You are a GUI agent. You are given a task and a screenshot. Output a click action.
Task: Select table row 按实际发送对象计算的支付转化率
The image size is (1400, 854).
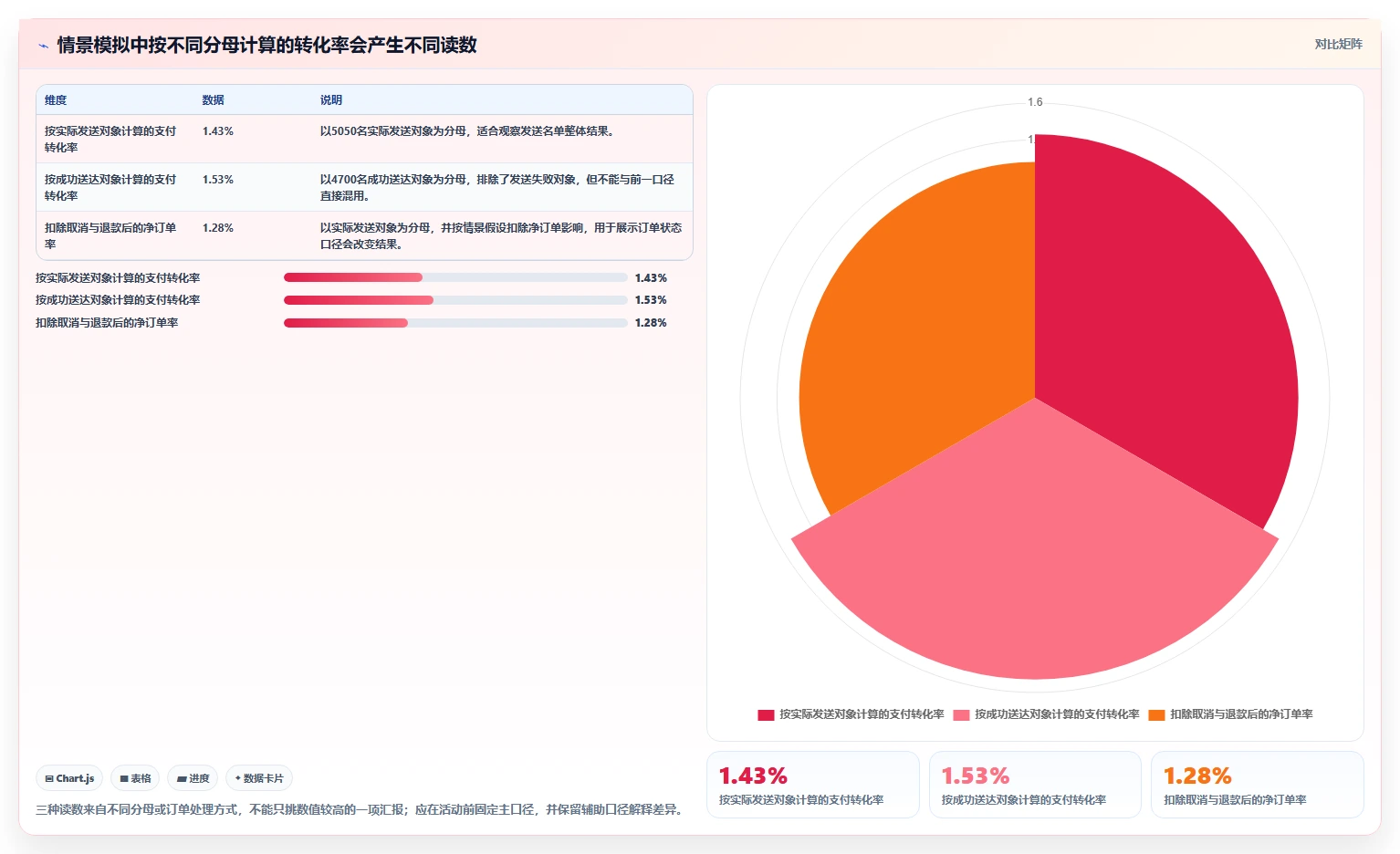point(364,139)
